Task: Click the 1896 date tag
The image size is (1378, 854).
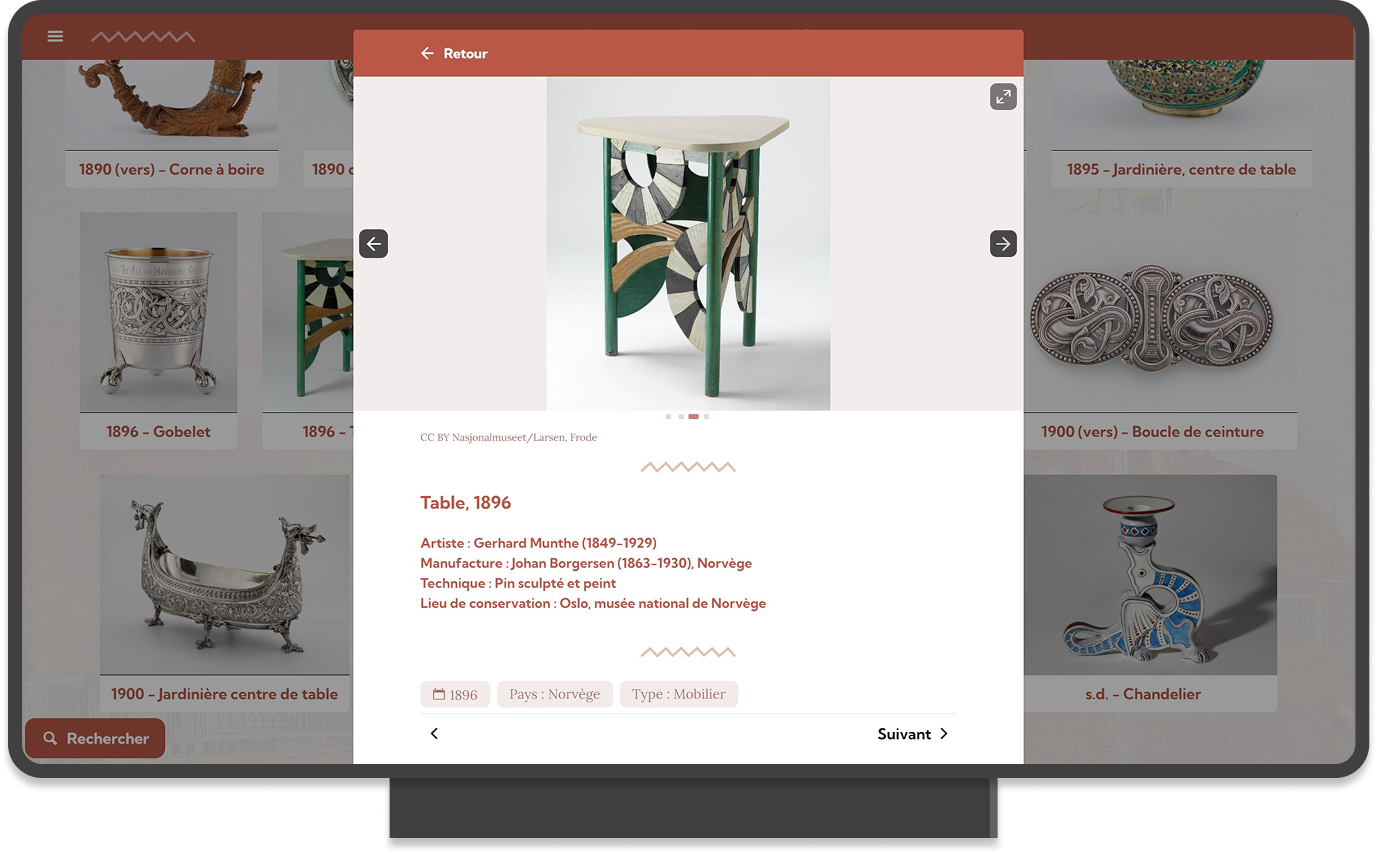Action: tap(455, 694)
